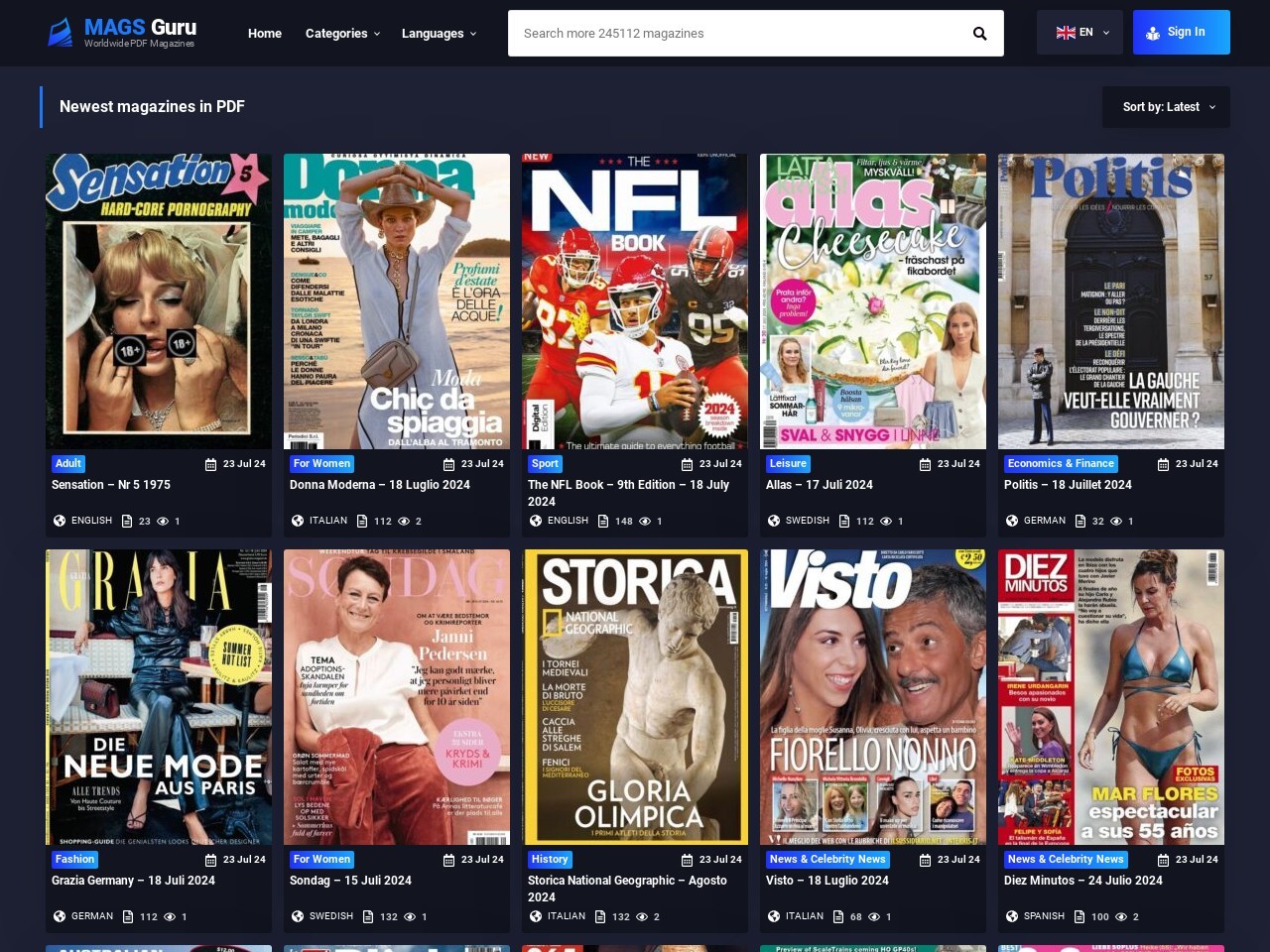Click the Fashion category tag
Viewport: 1270px width, 952px height.
click(x=74, y=859)
